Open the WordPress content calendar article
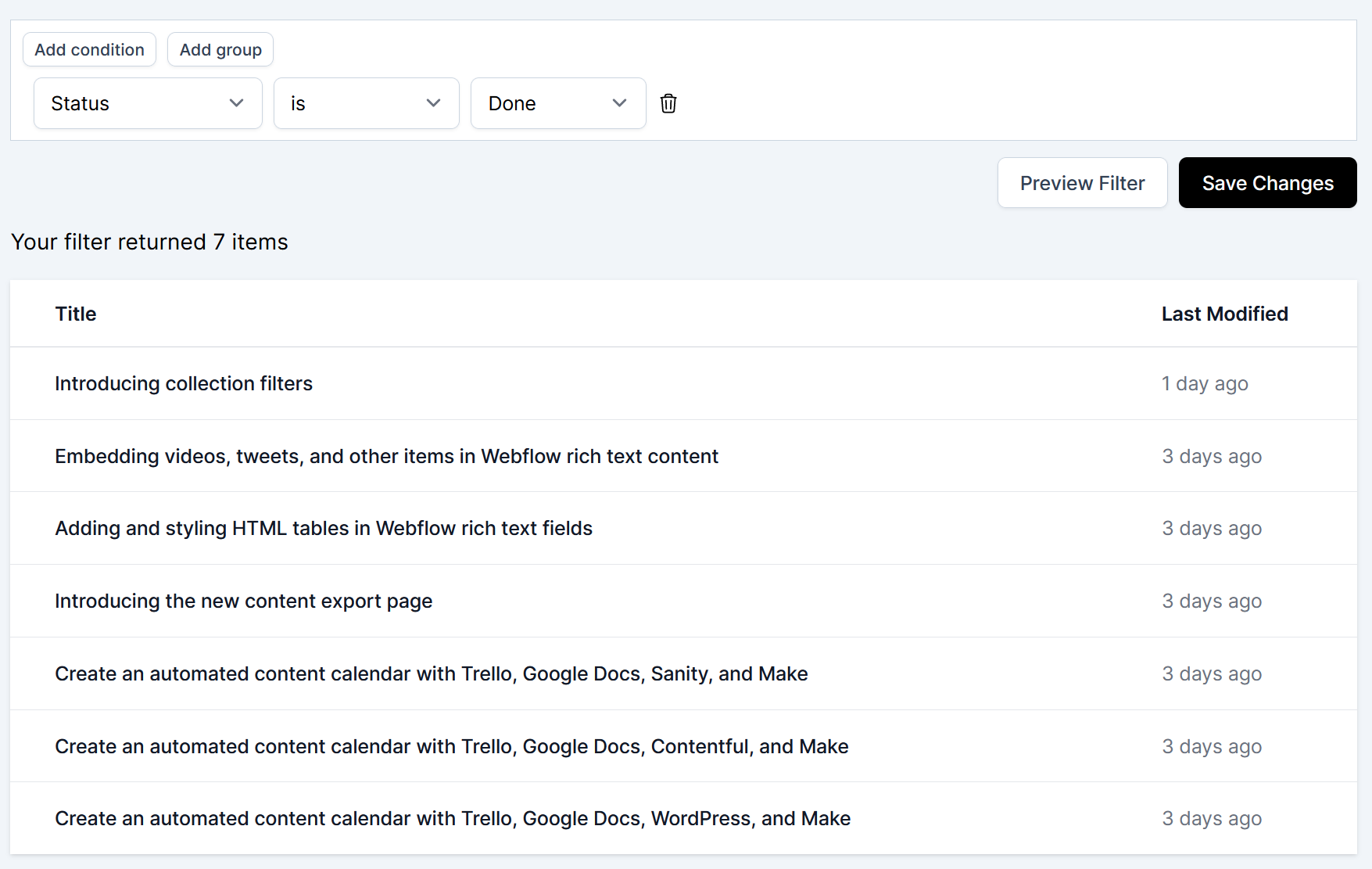 pos(453,818)
